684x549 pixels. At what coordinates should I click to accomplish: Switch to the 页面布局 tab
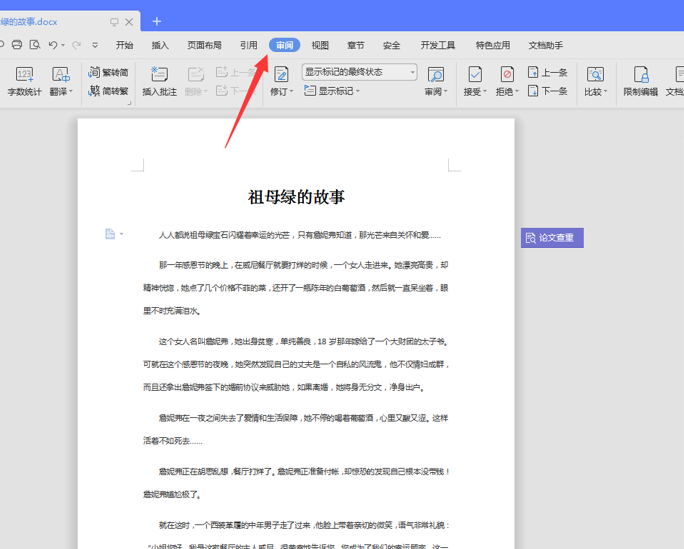tap(205, 45)
